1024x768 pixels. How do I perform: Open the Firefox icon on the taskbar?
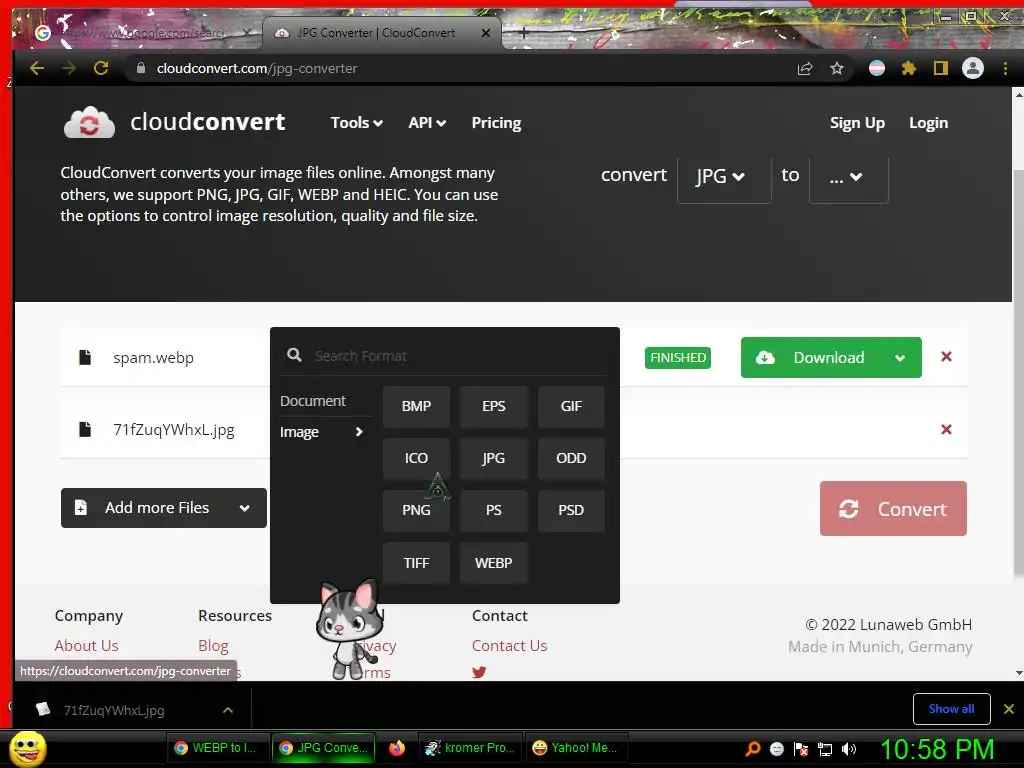click(396, 748)
